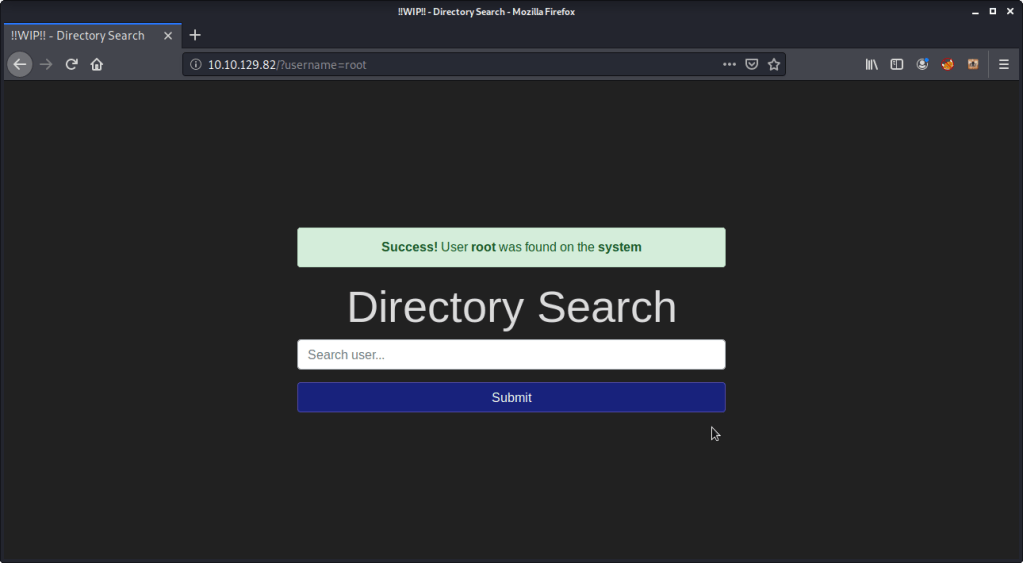1023x563 pixels.
Task: Click the Search user input field
Action: (x=511, y=355)
